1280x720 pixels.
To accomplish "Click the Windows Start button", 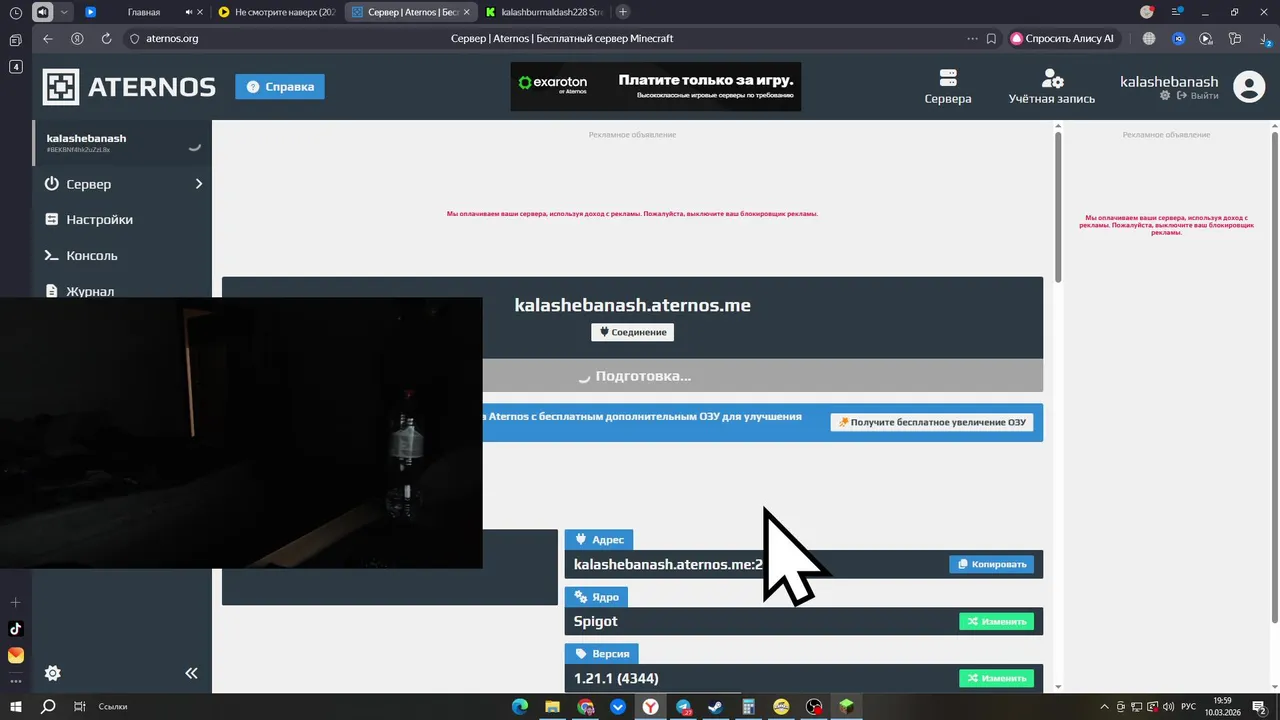I will (15, 706).
